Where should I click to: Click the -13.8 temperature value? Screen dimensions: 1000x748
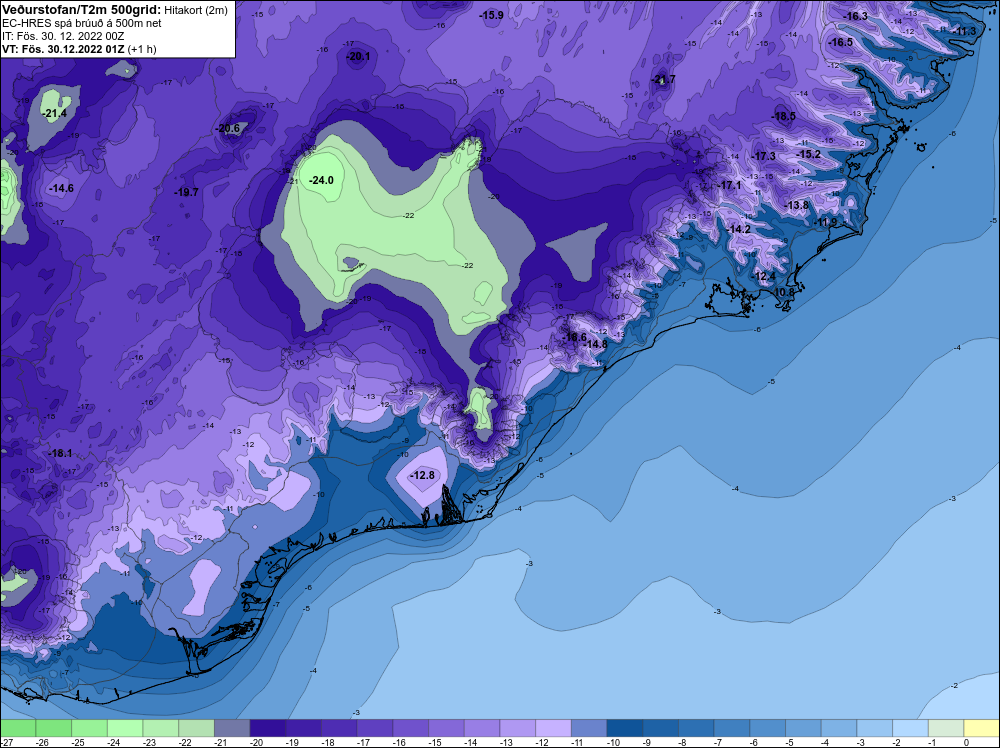(x=797, y=205)
